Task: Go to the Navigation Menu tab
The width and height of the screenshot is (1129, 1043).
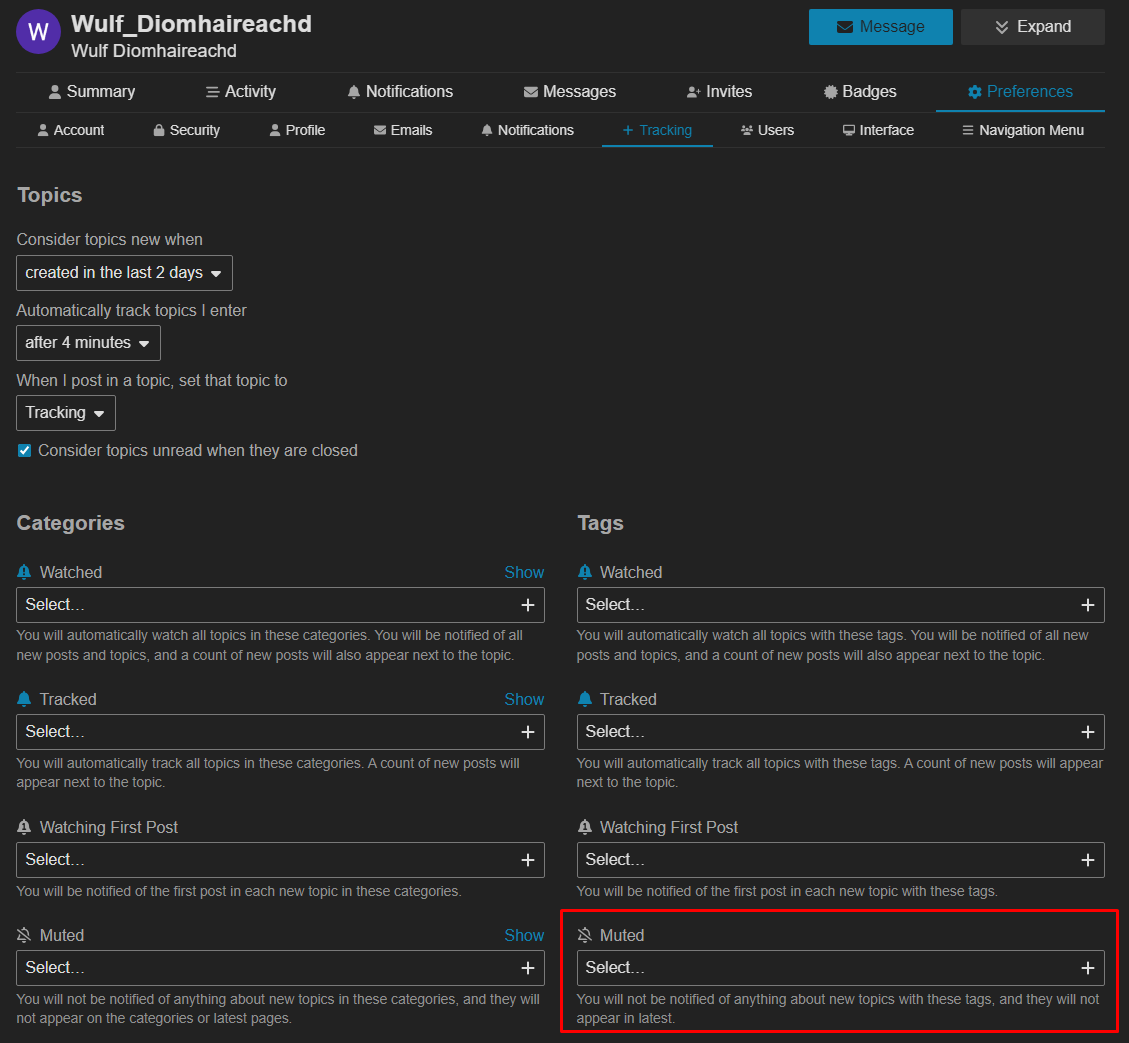Action: click(x=1022, y=130)
